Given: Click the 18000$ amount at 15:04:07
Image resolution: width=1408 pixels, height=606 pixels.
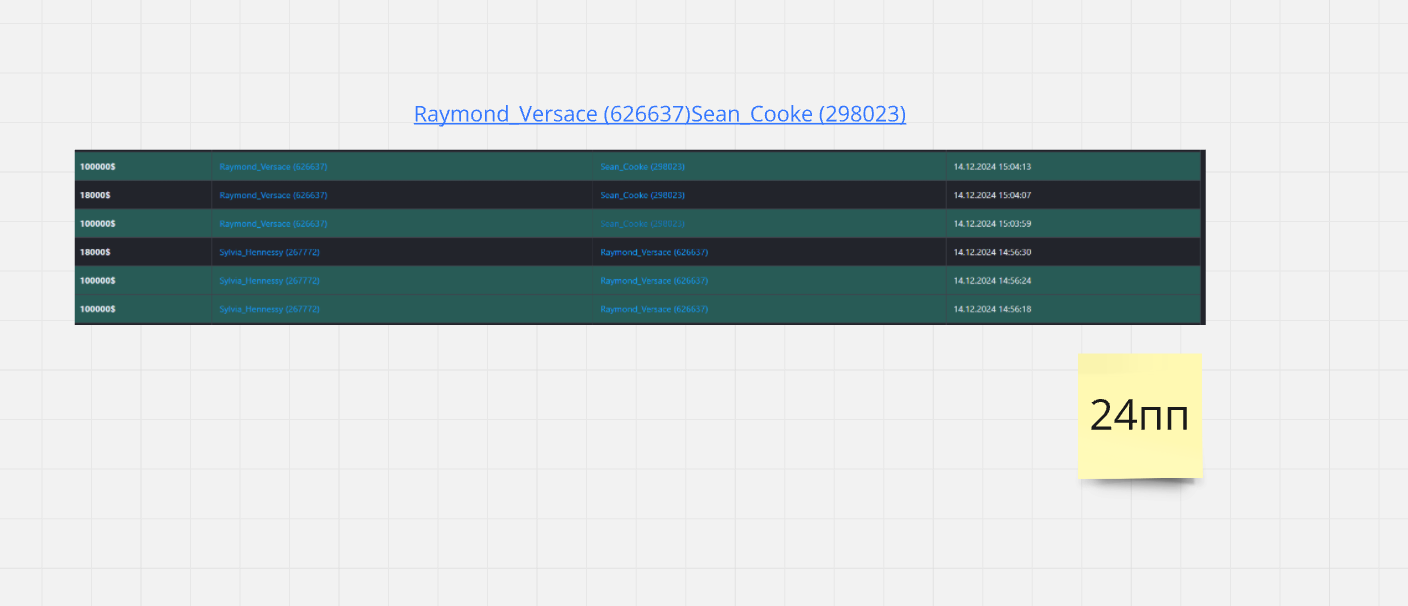Looking at the screenshot, I should pyautogui.click(x=95, y=195).
